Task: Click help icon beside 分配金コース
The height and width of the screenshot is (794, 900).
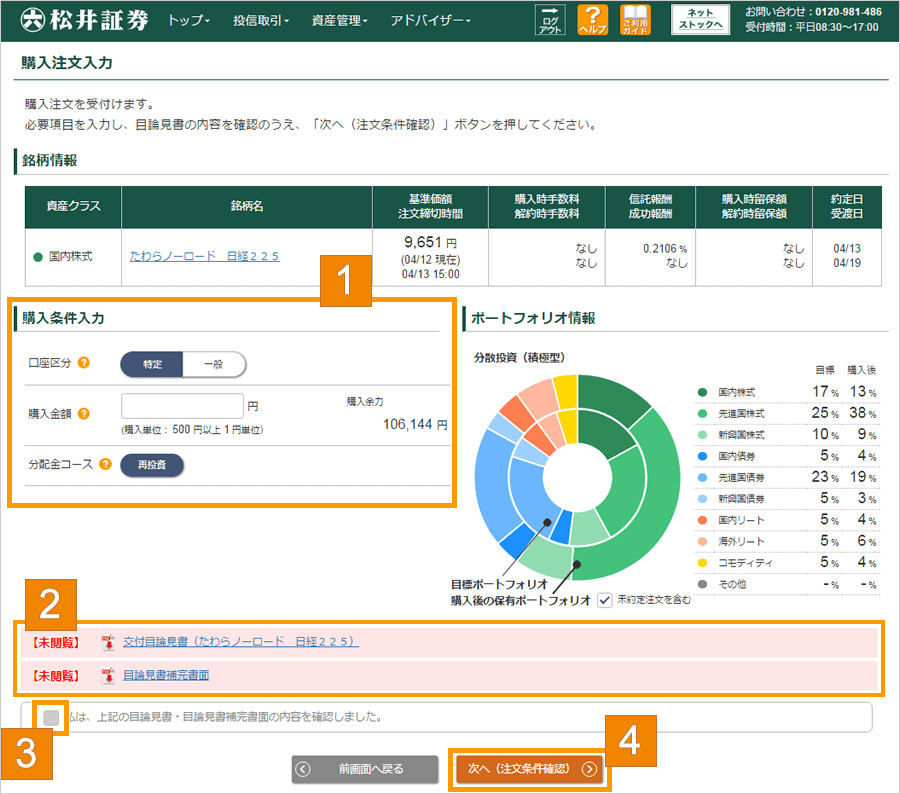Action: click(105, 464)
